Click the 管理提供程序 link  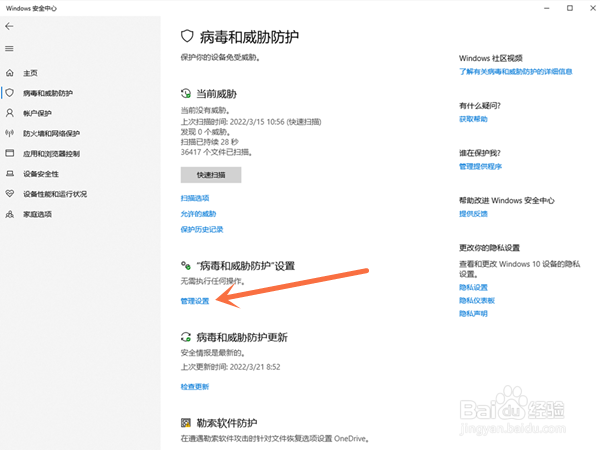click(480, 166)
